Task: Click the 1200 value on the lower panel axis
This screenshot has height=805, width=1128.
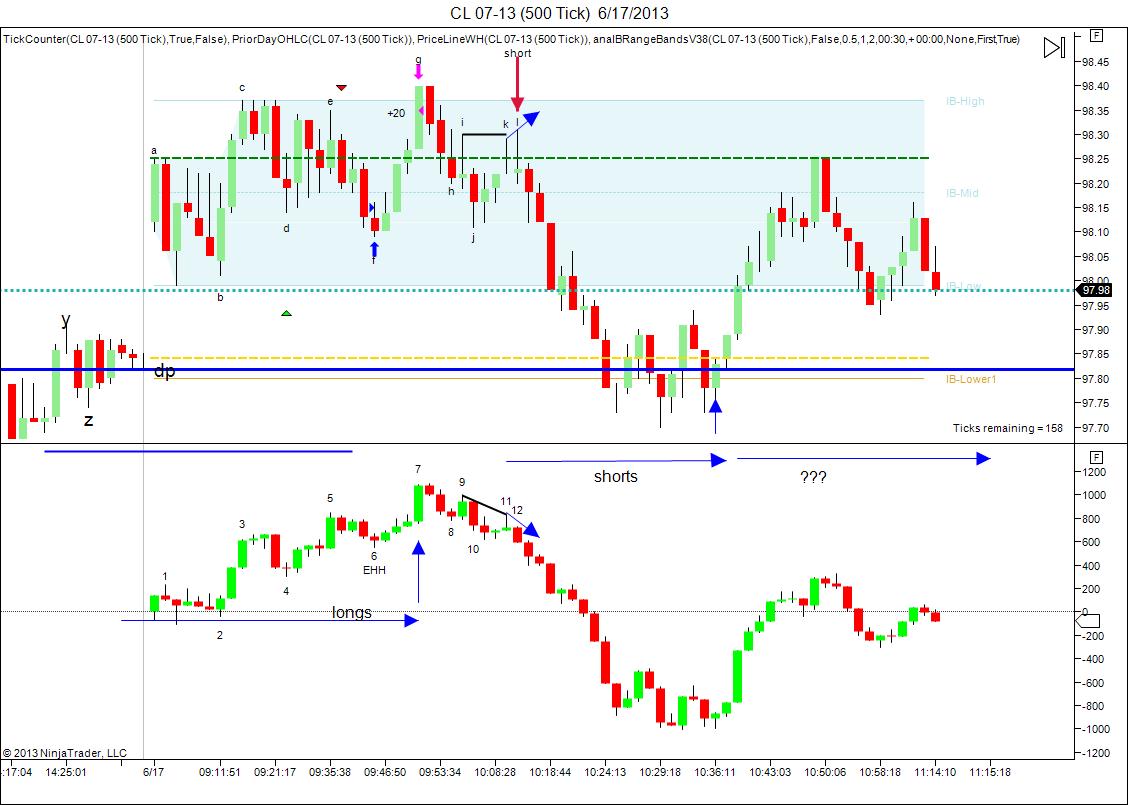Action: click(1094, 472)
